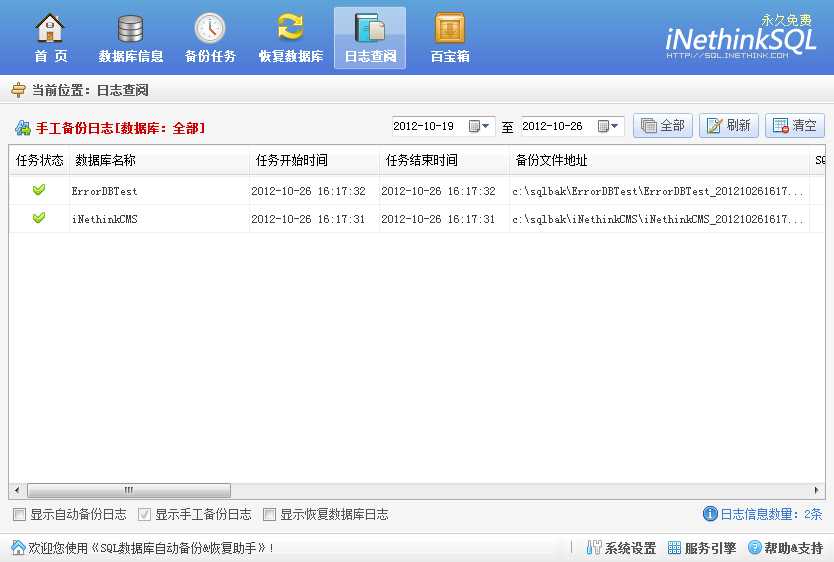
Task: Click start time 2012-10-26 16:17:31
Action: pos(308,219)
